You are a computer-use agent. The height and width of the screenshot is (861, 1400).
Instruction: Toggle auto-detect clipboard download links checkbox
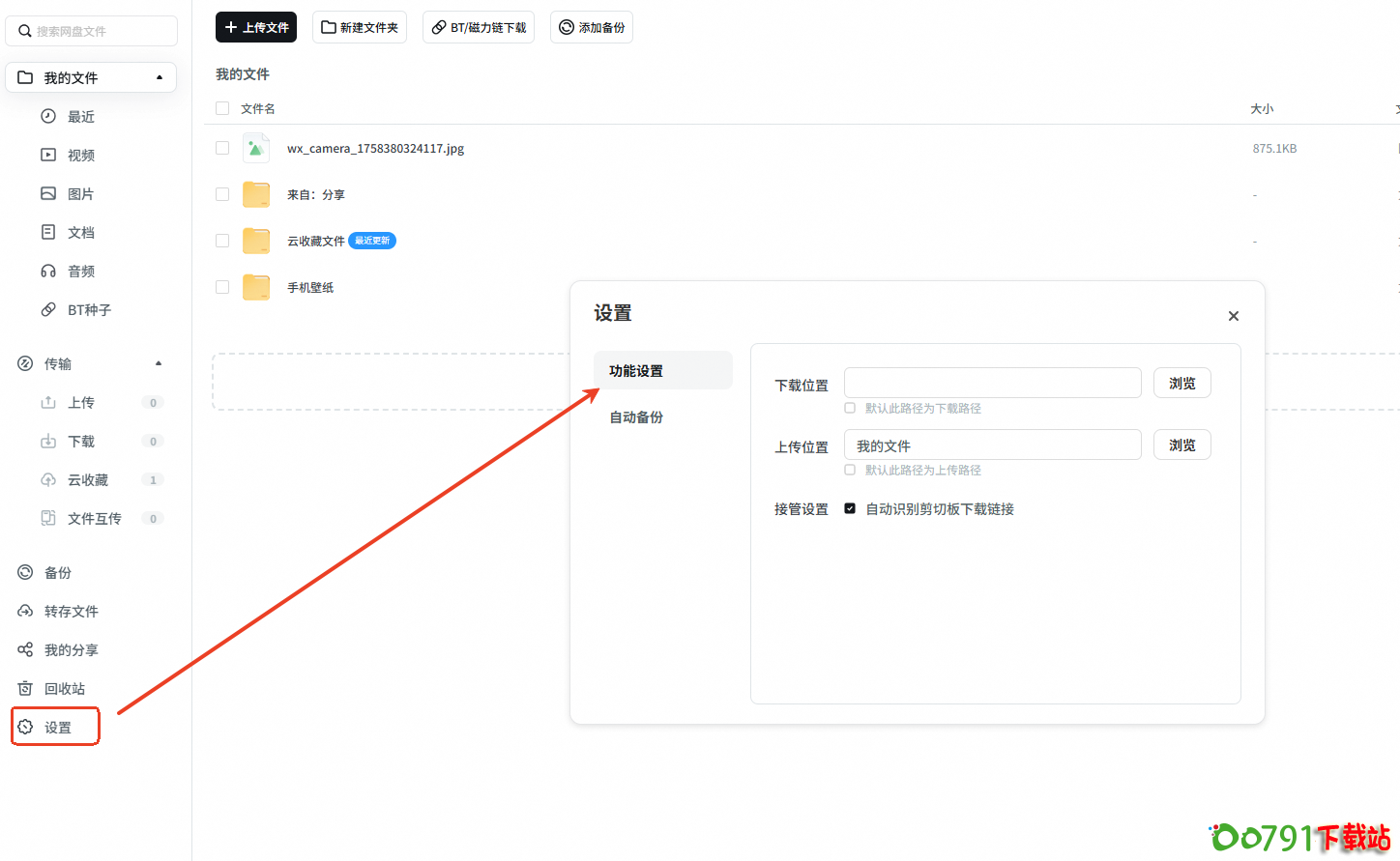pyautogui.click(x=850, y=508)
